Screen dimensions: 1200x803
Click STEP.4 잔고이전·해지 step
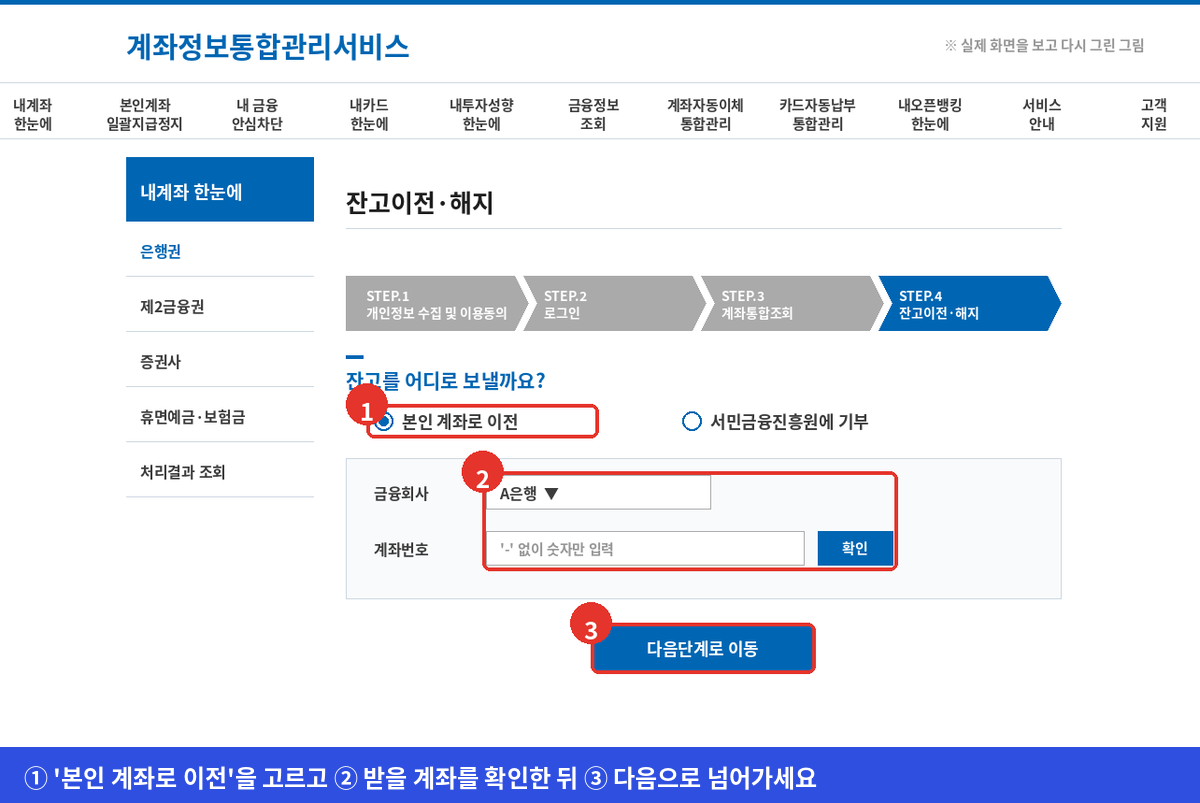968,303
